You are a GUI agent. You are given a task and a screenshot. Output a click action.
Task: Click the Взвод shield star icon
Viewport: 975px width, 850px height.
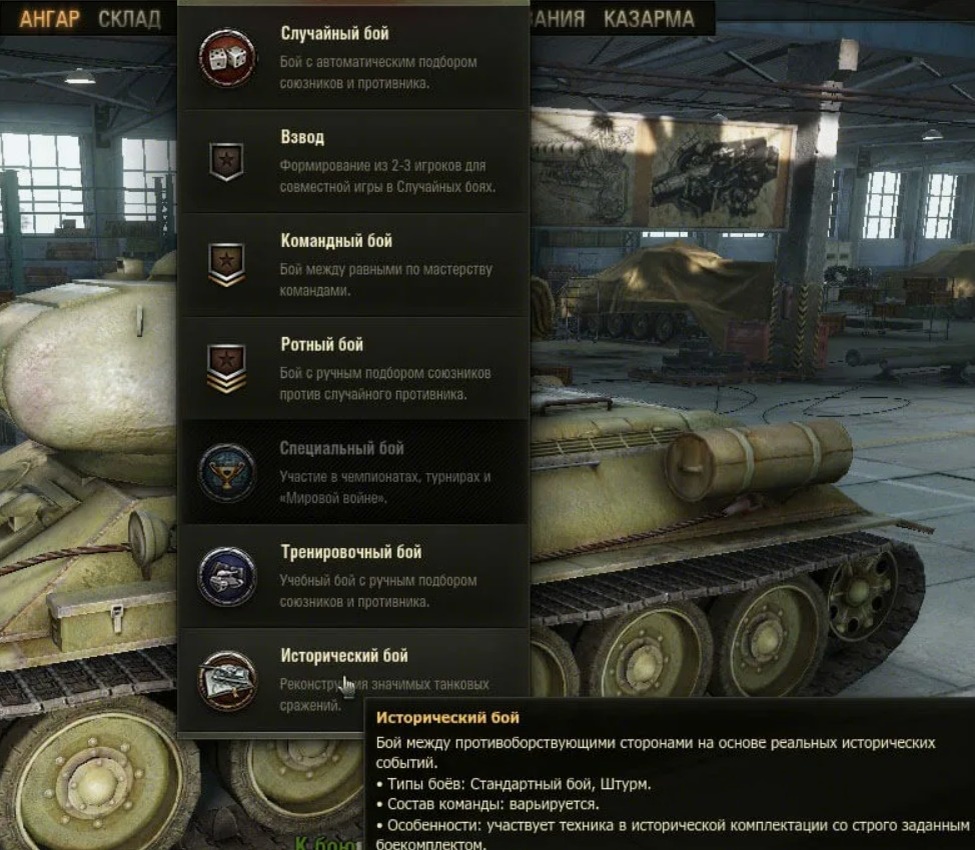(226, 161)
